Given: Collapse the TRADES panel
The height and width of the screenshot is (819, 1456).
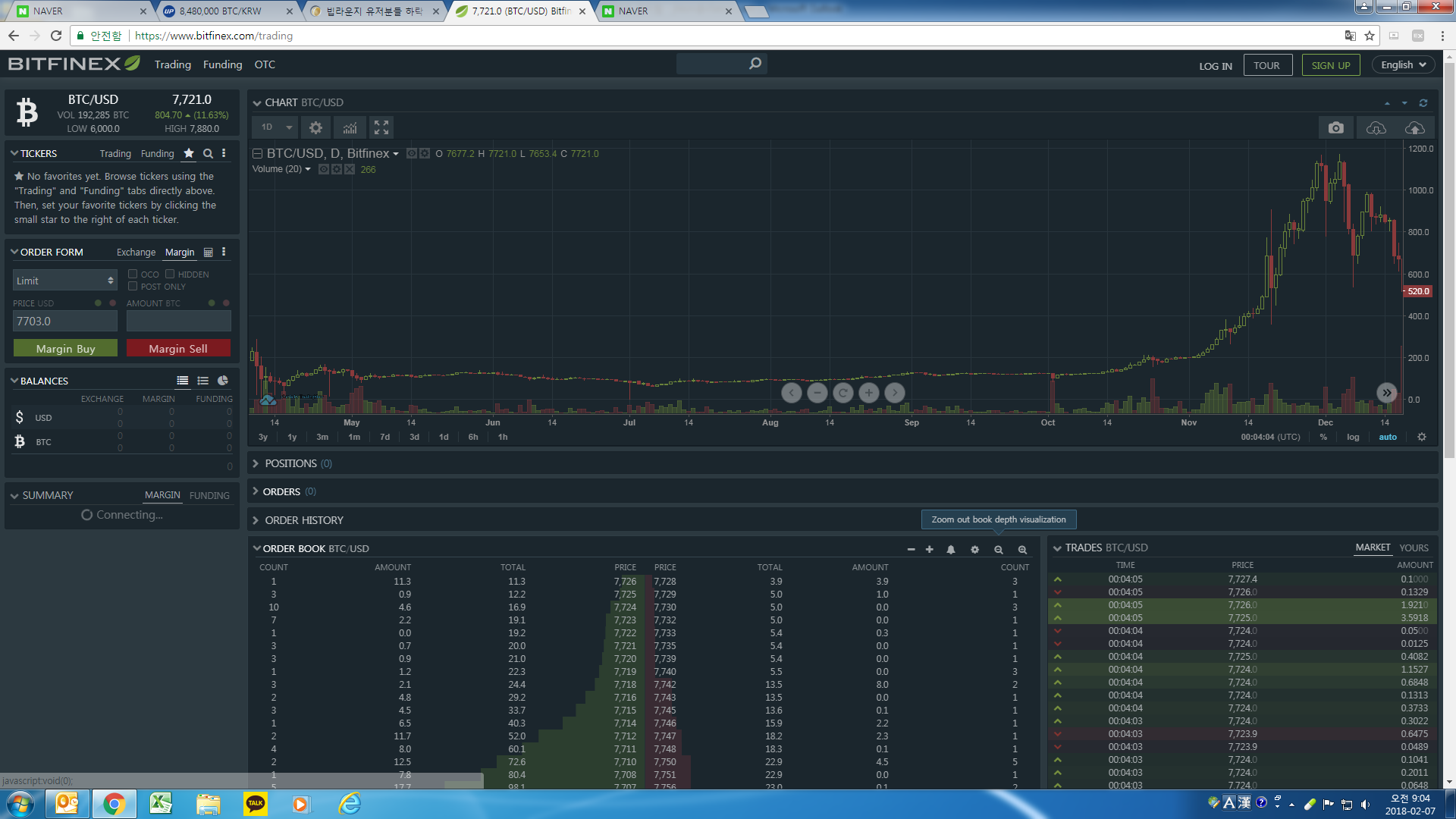Looking at the screenshot, I should pyautogui.click(x=1057, y=548).
